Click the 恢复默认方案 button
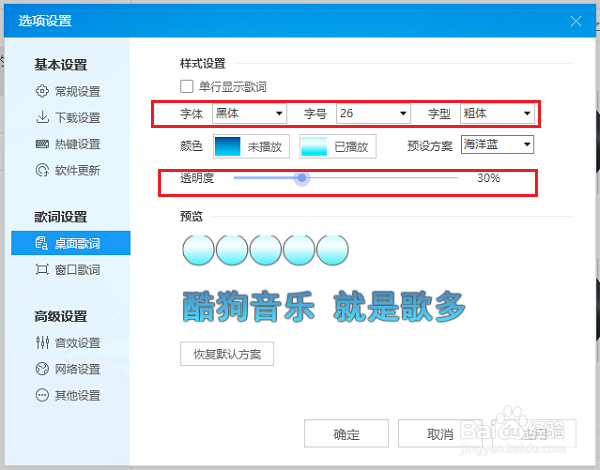Image resolution: width=600 pixels, height=470 pixels. click(227, 354)
